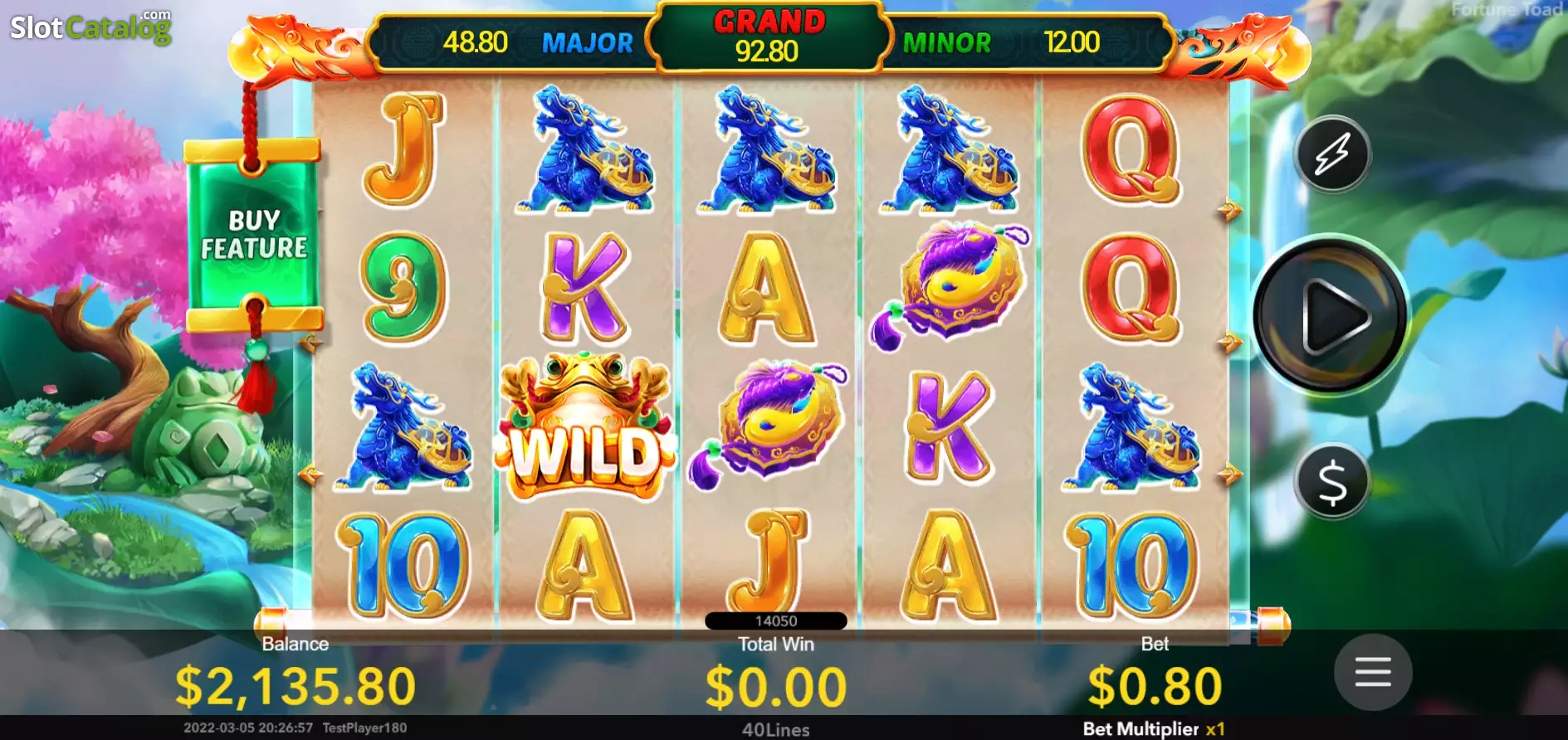Viewport: 1568px width, 740px height.
Task: Click the green 9 symbol
Action: pyautogui.click(x=403, y=287)
